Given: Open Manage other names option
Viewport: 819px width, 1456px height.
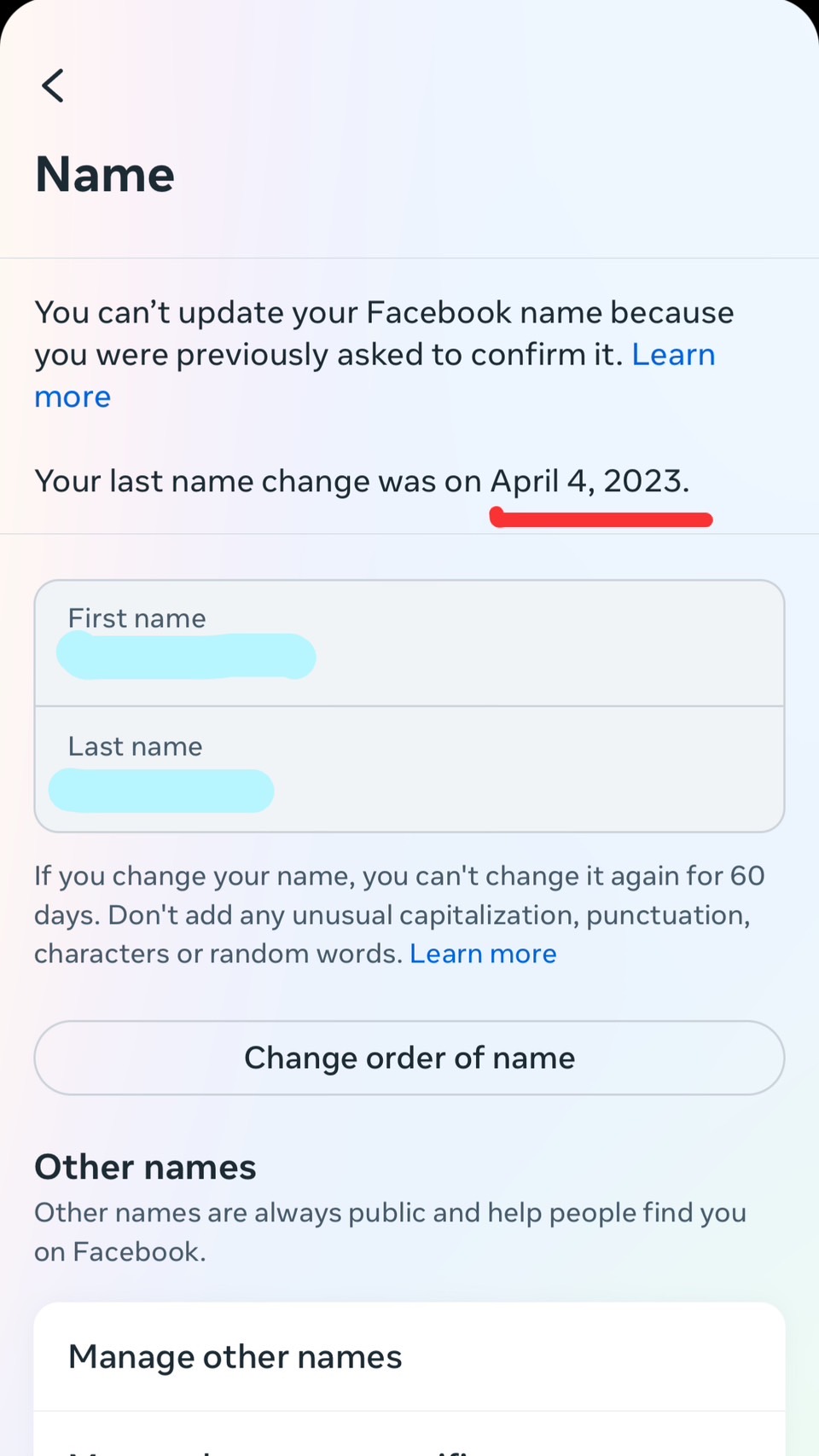Looking at the screenshot, I should click(409, 1357).
